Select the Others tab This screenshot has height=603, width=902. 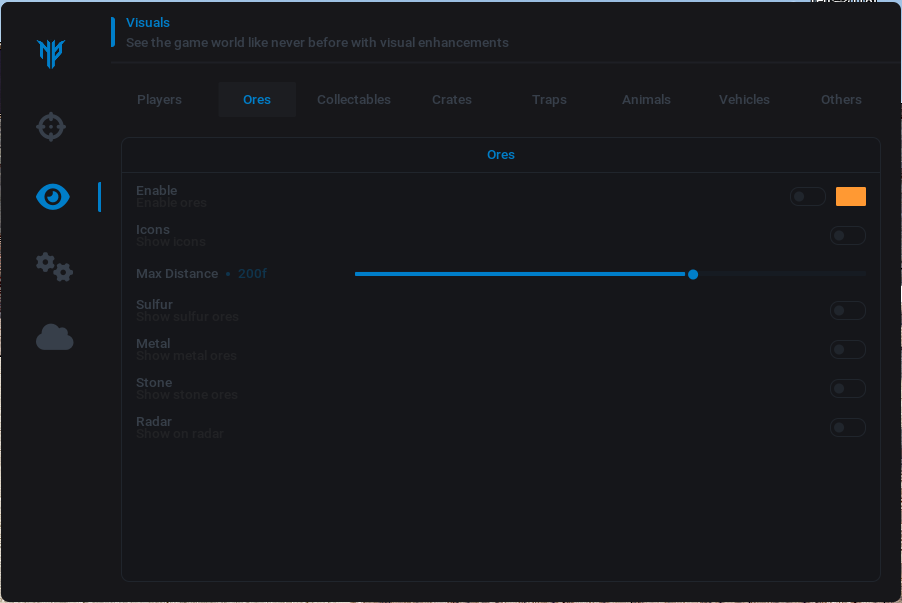click(841, 100)
